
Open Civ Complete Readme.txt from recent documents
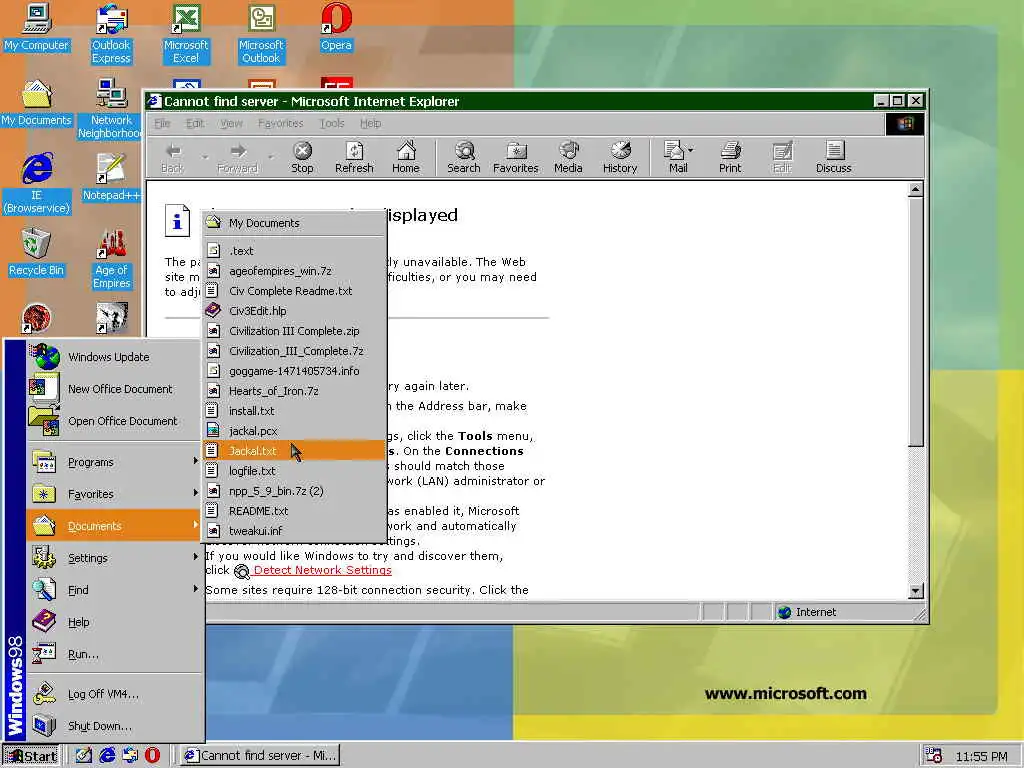pyautogui.click(x=294, y=291)
